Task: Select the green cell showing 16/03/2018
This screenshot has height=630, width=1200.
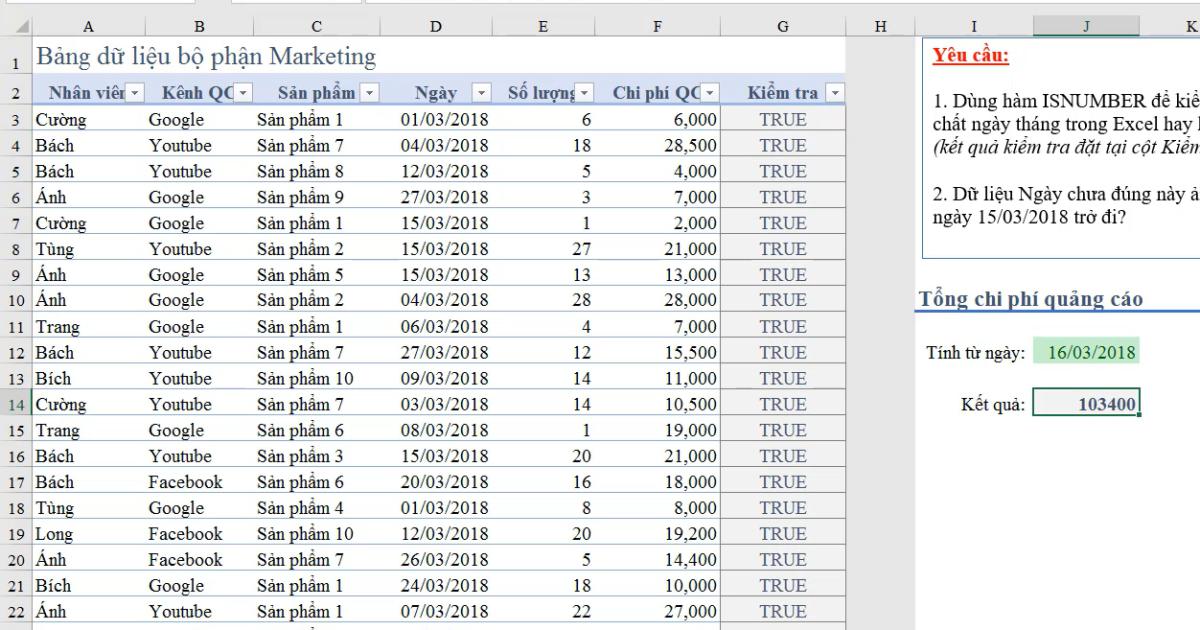Action: 1088,352
